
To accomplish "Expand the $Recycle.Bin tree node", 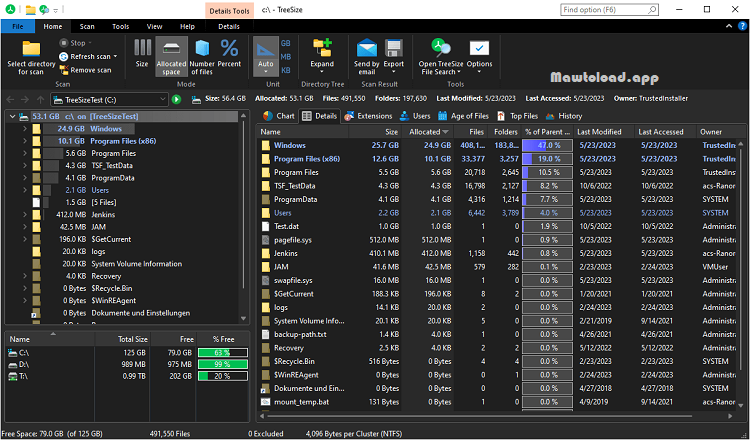I will [24, 288].
